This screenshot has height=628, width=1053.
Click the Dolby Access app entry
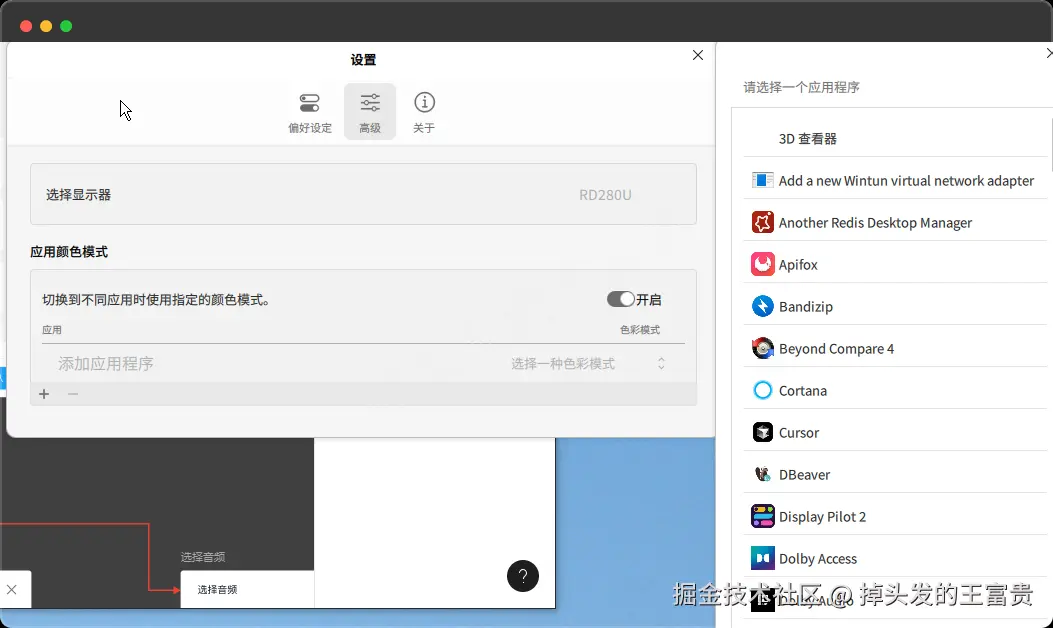pos(895,558)
